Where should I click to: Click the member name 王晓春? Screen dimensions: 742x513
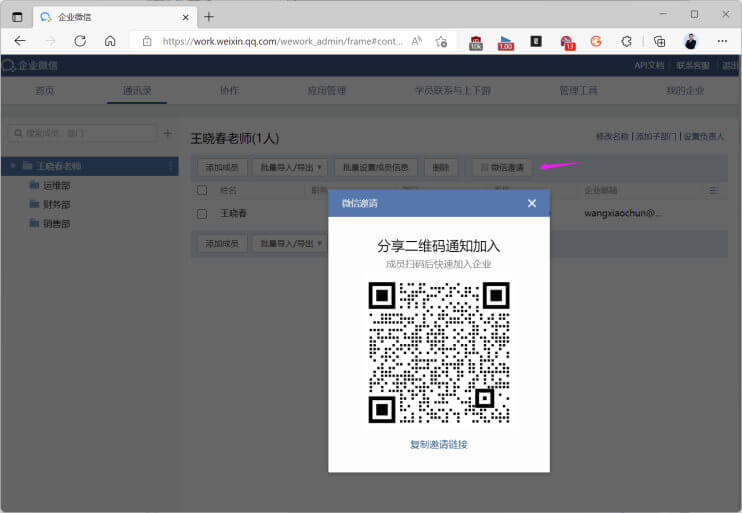(233, 213)
